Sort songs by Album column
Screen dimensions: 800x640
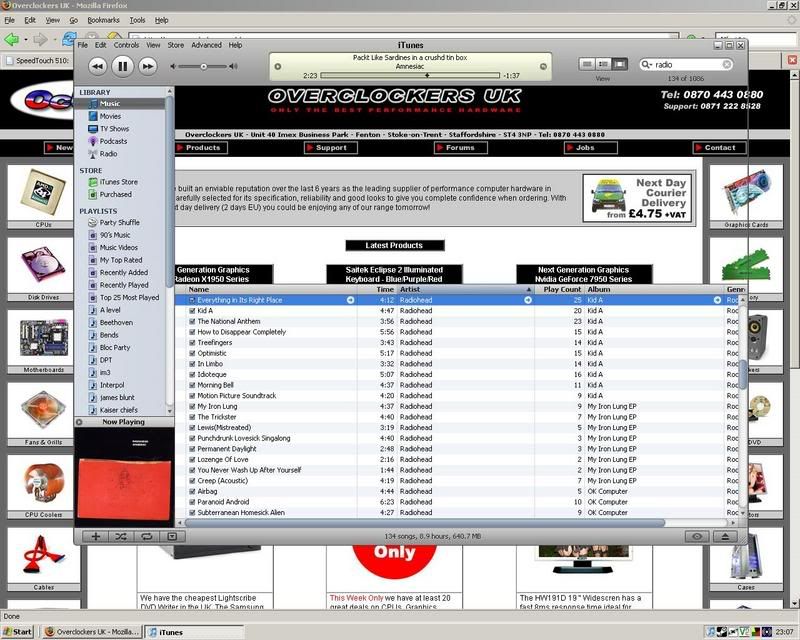(x=655, y=289)
